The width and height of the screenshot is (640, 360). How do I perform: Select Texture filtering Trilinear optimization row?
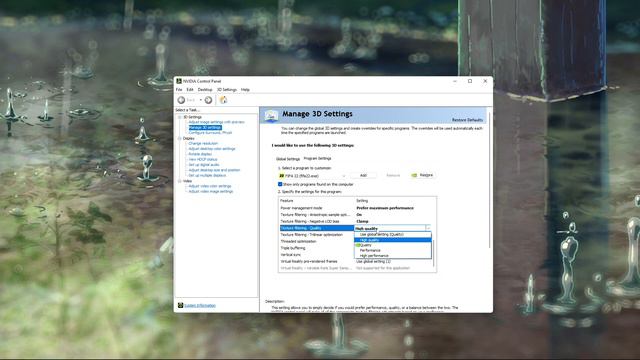317,235
